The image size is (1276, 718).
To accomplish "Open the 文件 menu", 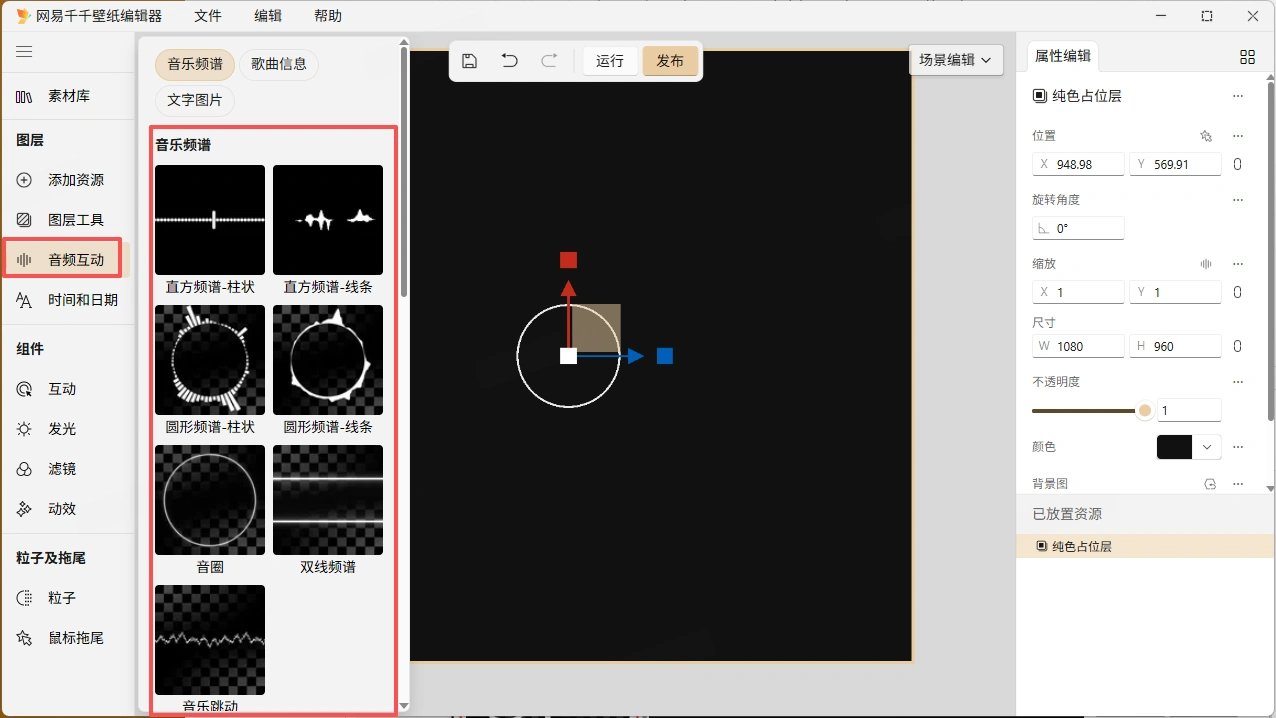I will (x=208, y=16).
